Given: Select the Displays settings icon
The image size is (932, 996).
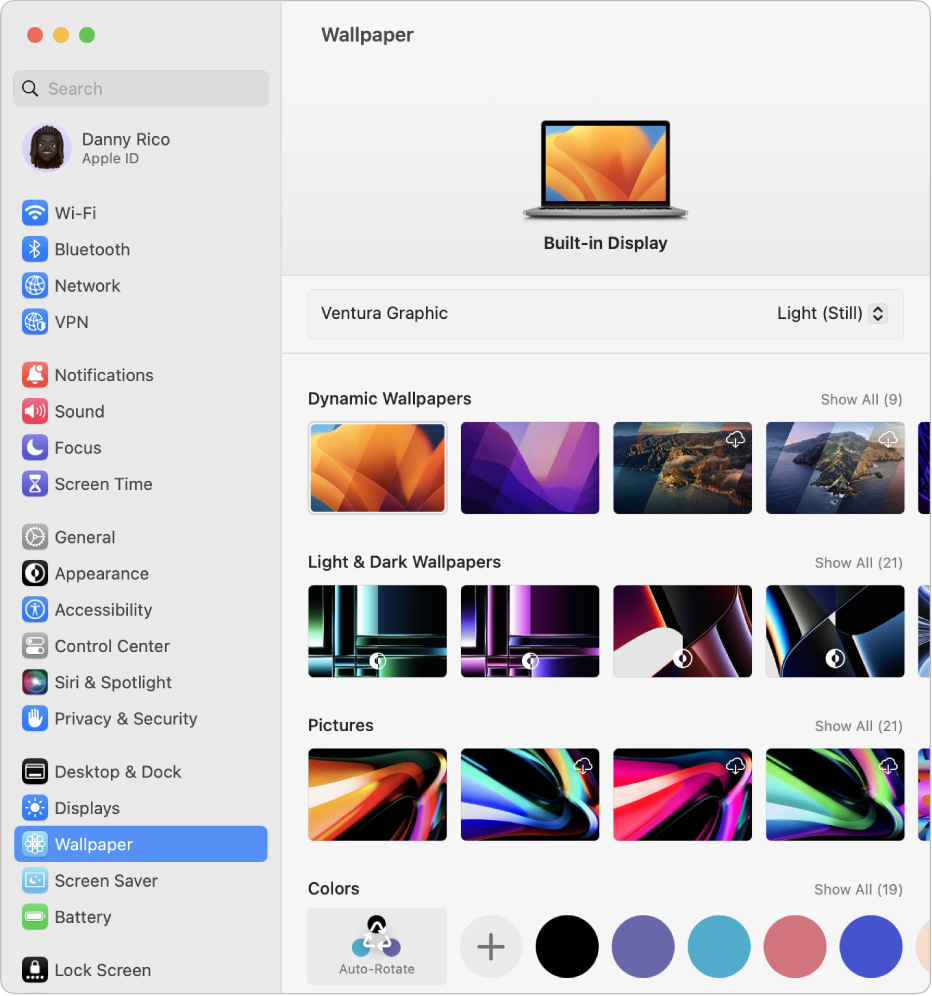Looking at the screenshot, I should (x=34, y=808).
